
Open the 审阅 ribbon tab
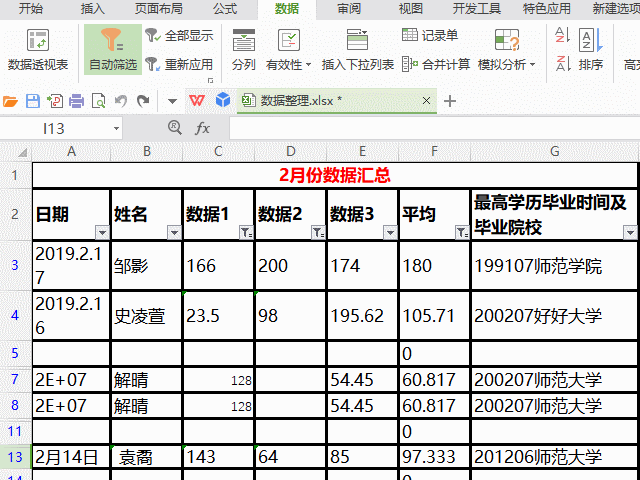(349, 9)
